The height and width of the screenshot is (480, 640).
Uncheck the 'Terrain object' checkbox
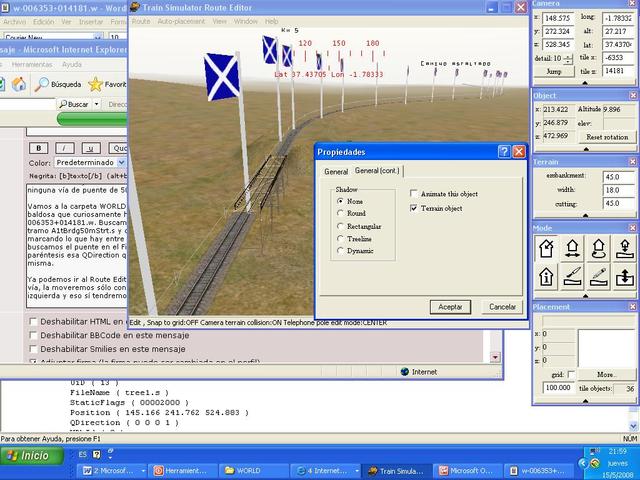415,208
